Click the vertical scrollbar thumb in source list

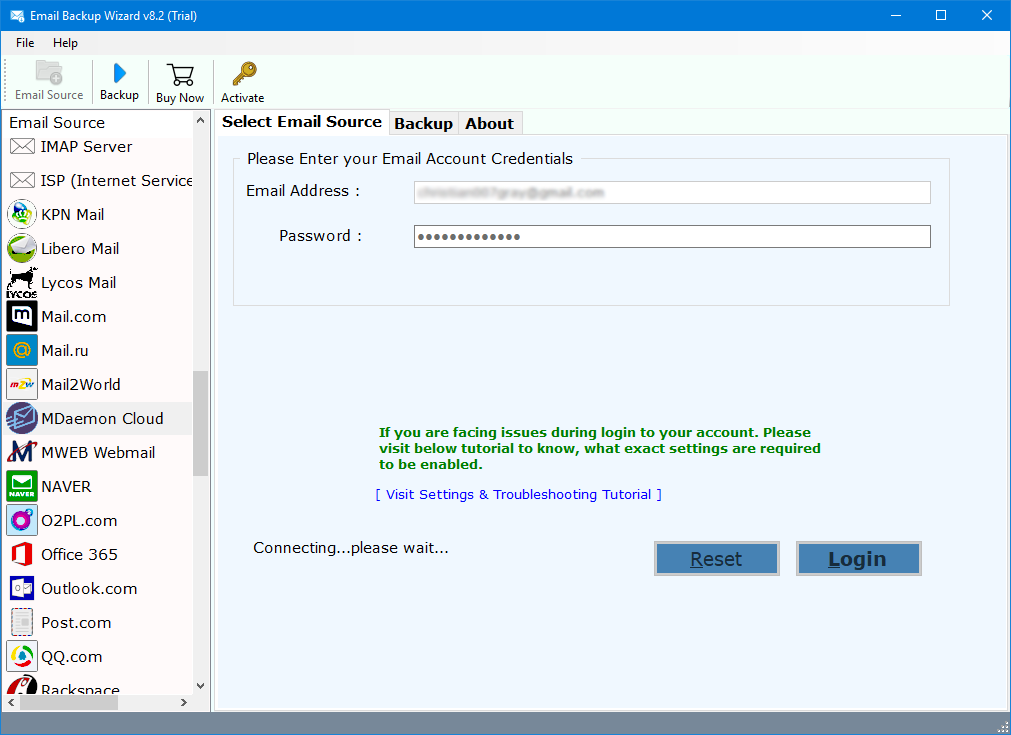pyautogui.click(x=201, y=423)
